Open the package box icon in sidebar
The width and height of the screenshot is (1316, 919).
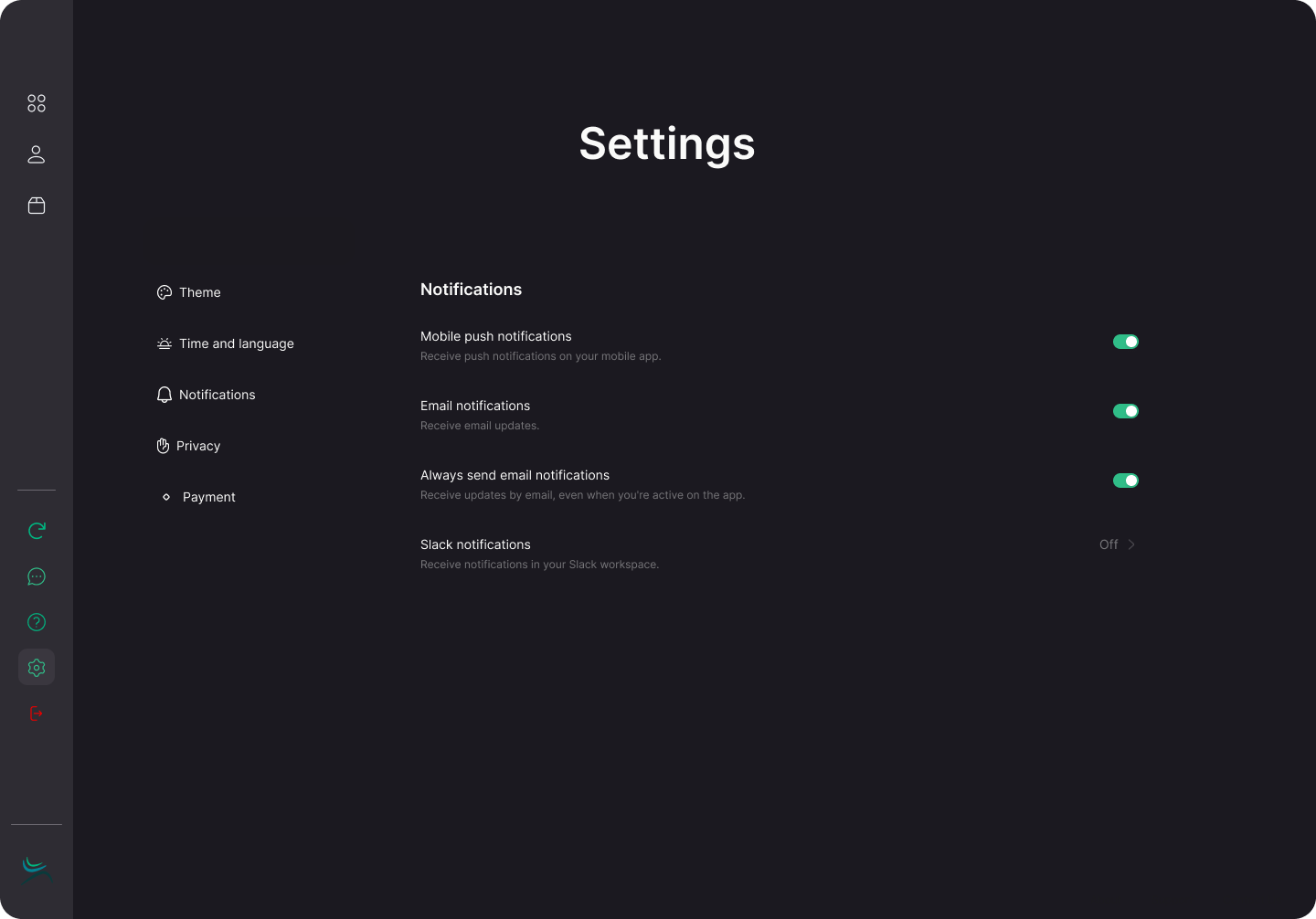[37, 206]
